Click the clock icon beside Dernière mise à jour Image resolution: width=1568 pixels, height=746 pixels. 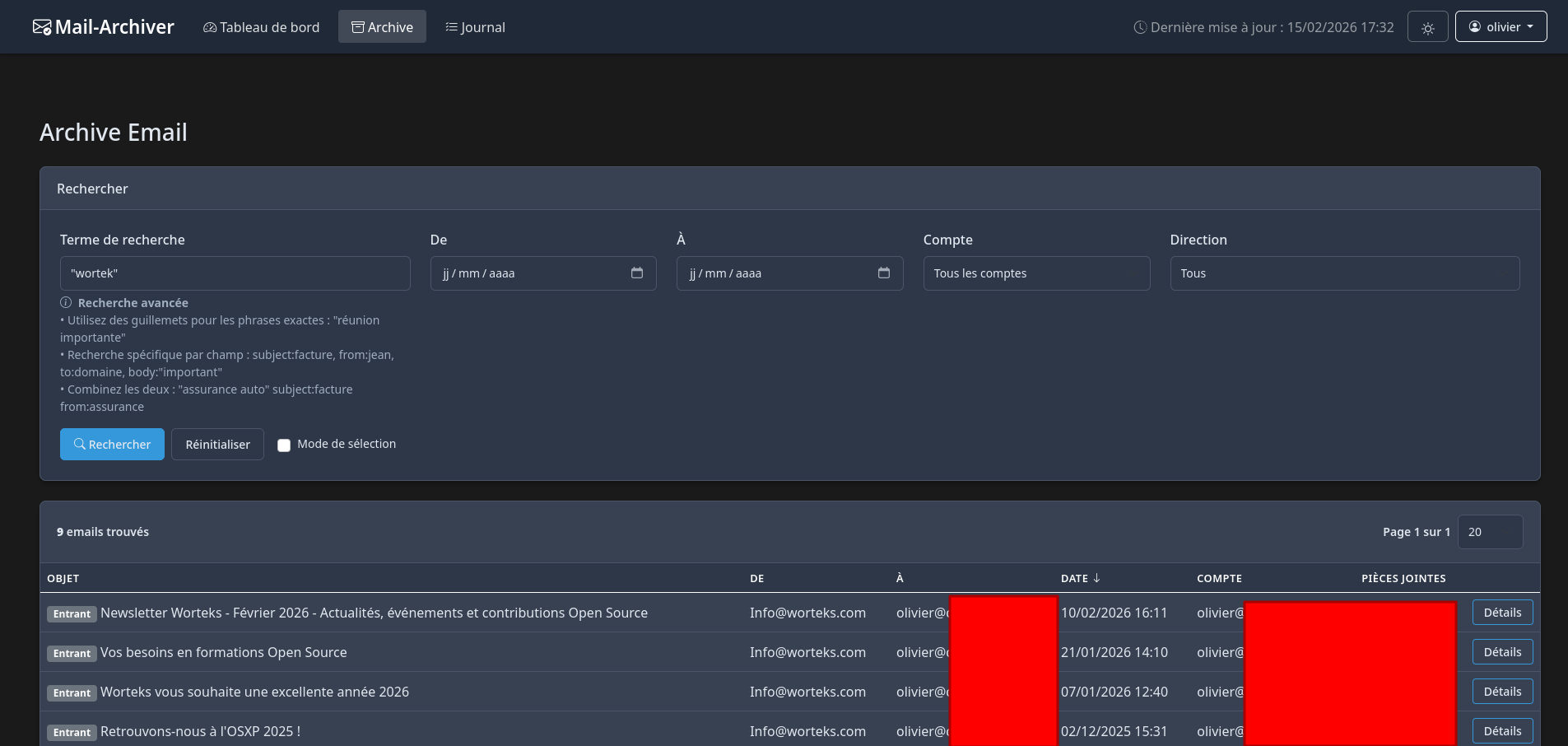click(1140, 27)
